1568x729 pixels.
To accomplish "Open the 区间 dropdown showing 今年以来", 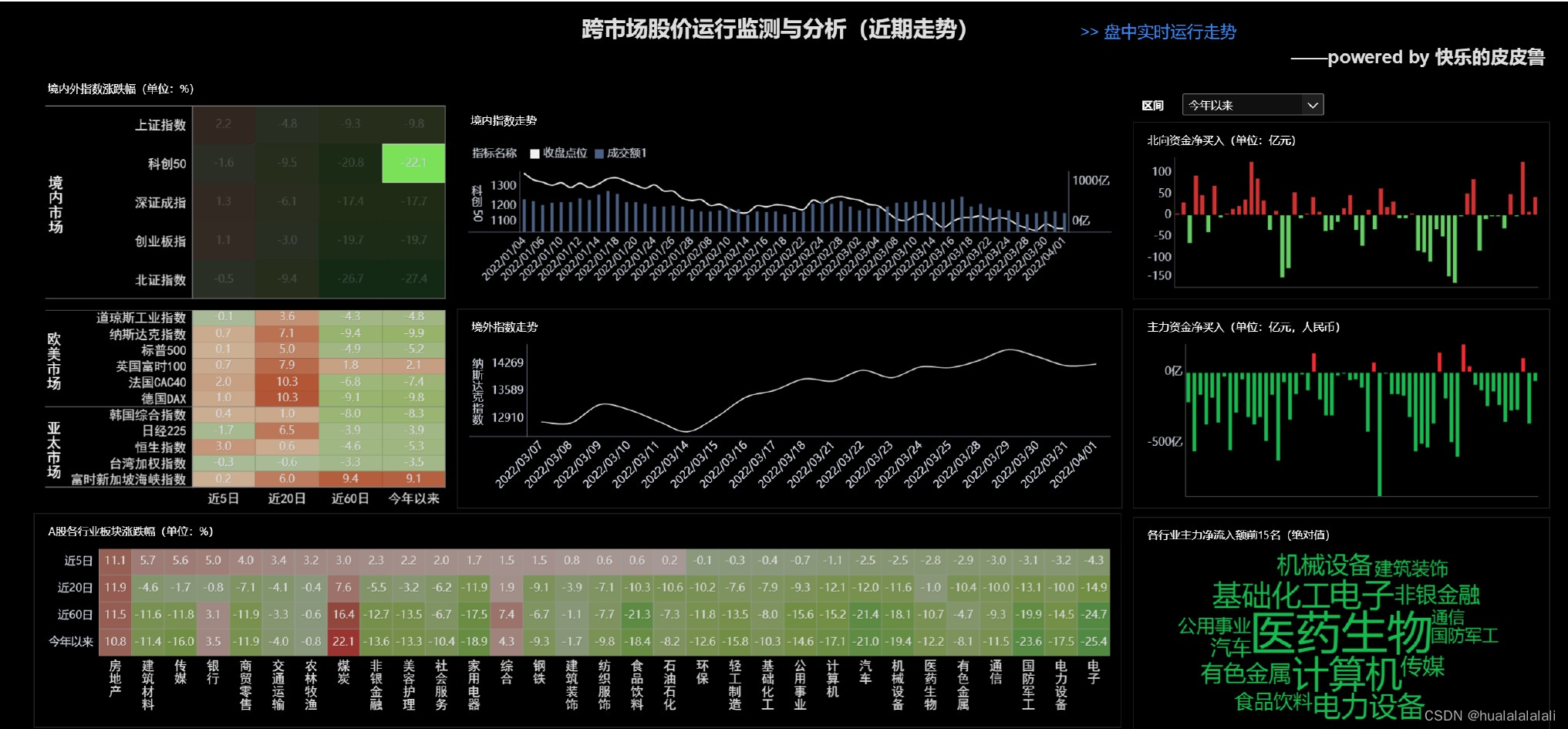I will point(1253,105).
